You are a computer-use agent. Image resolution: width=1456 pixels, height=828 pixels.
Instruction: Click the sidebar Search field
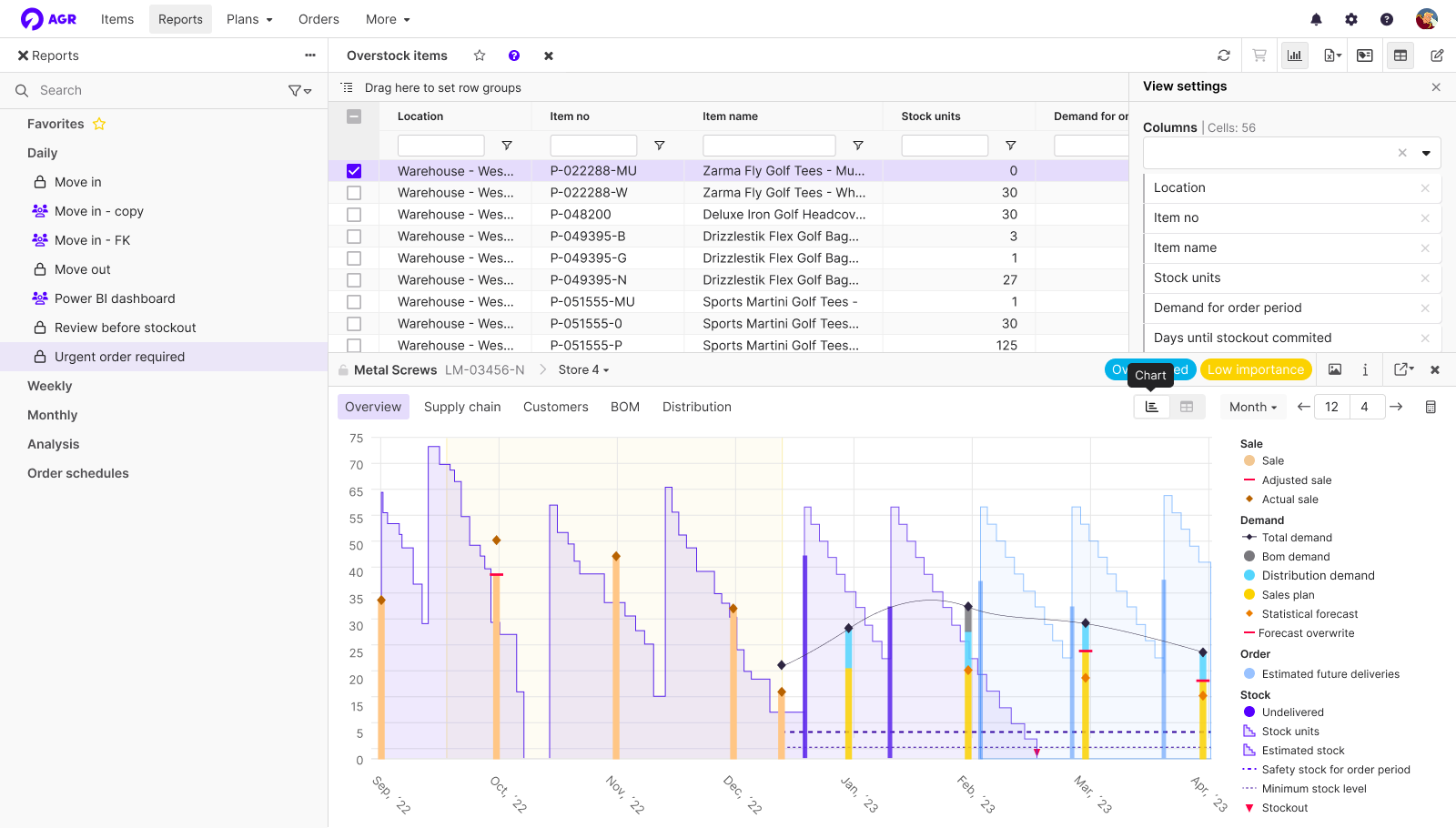(155, 90)
